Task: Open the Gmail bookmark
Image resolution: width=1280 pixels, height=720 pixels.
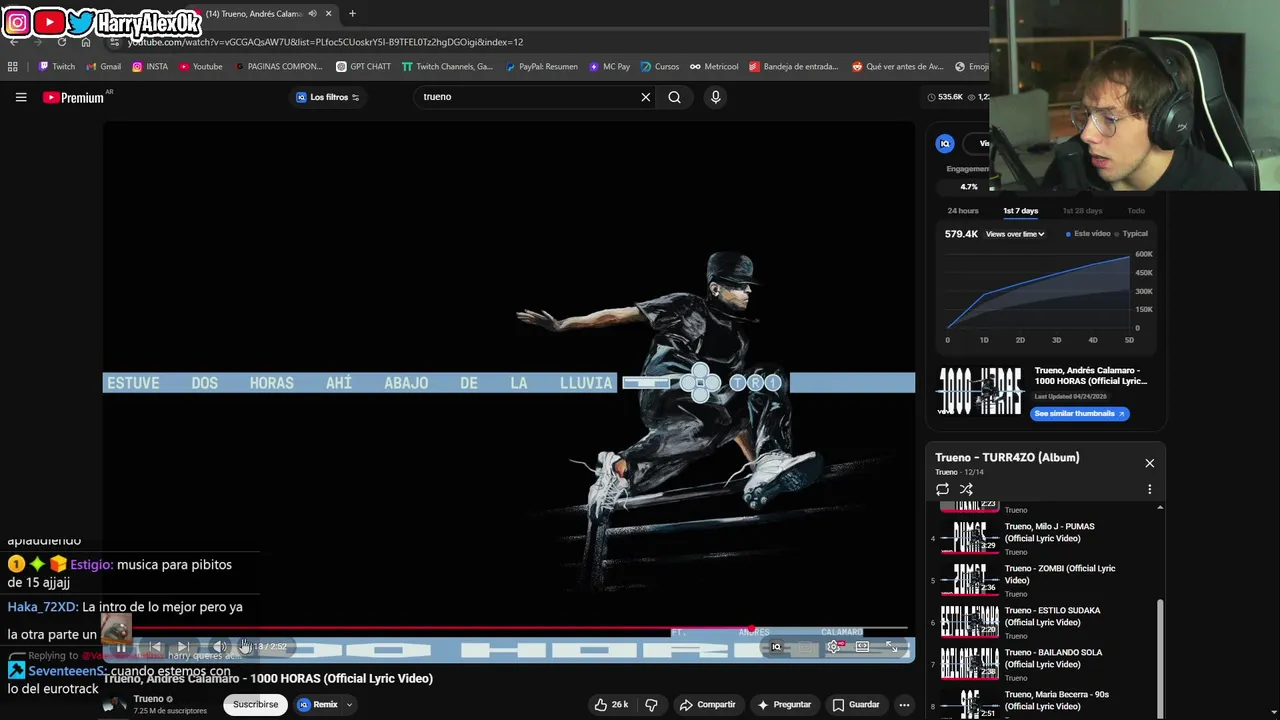Action: (x=104, y=67)
